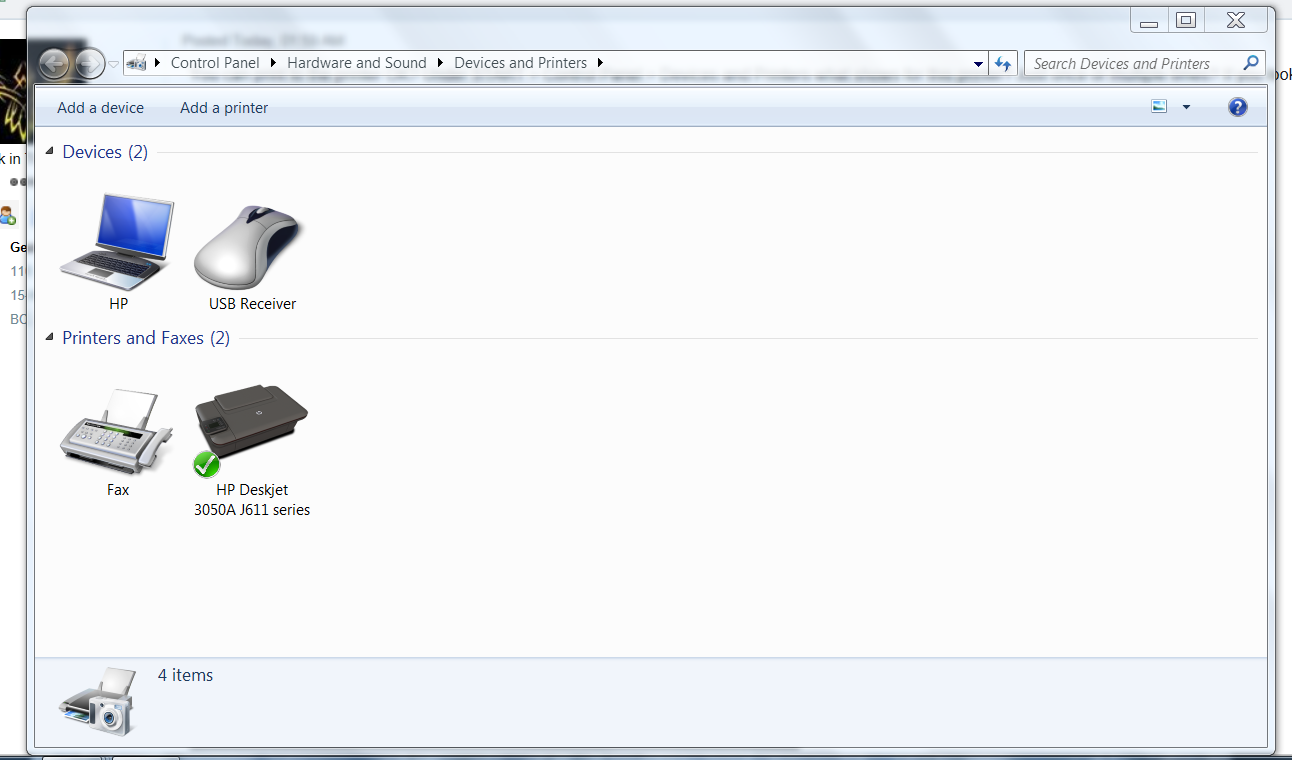Click Add a printer

coord(224,108)
